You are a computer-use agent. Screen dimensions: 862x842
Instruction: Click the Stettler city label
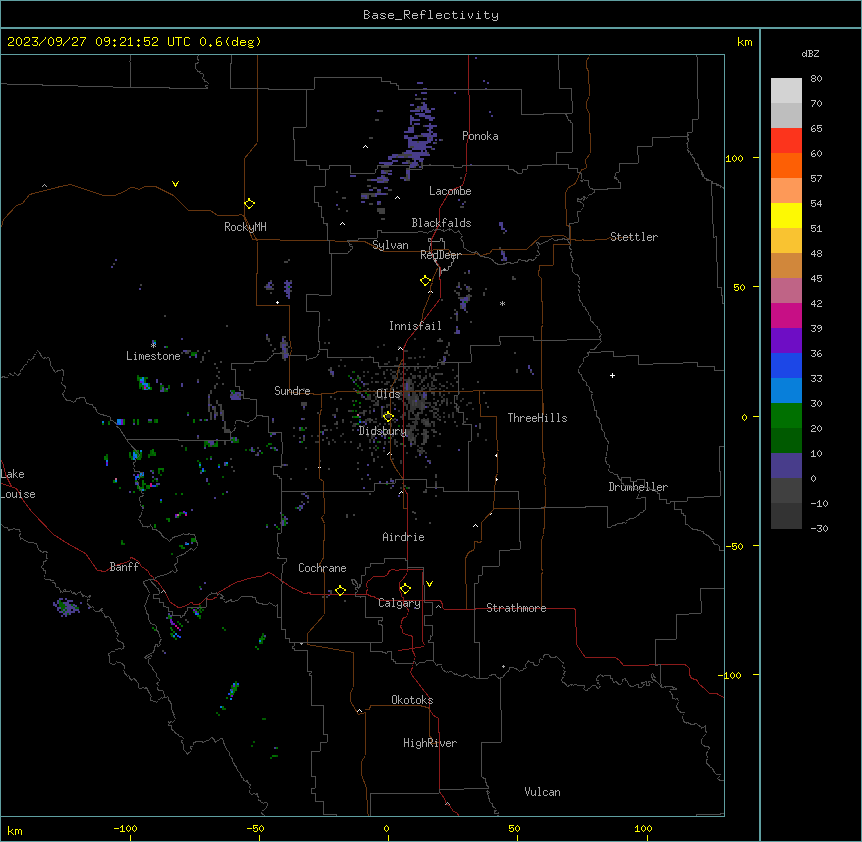coord(634,237)
